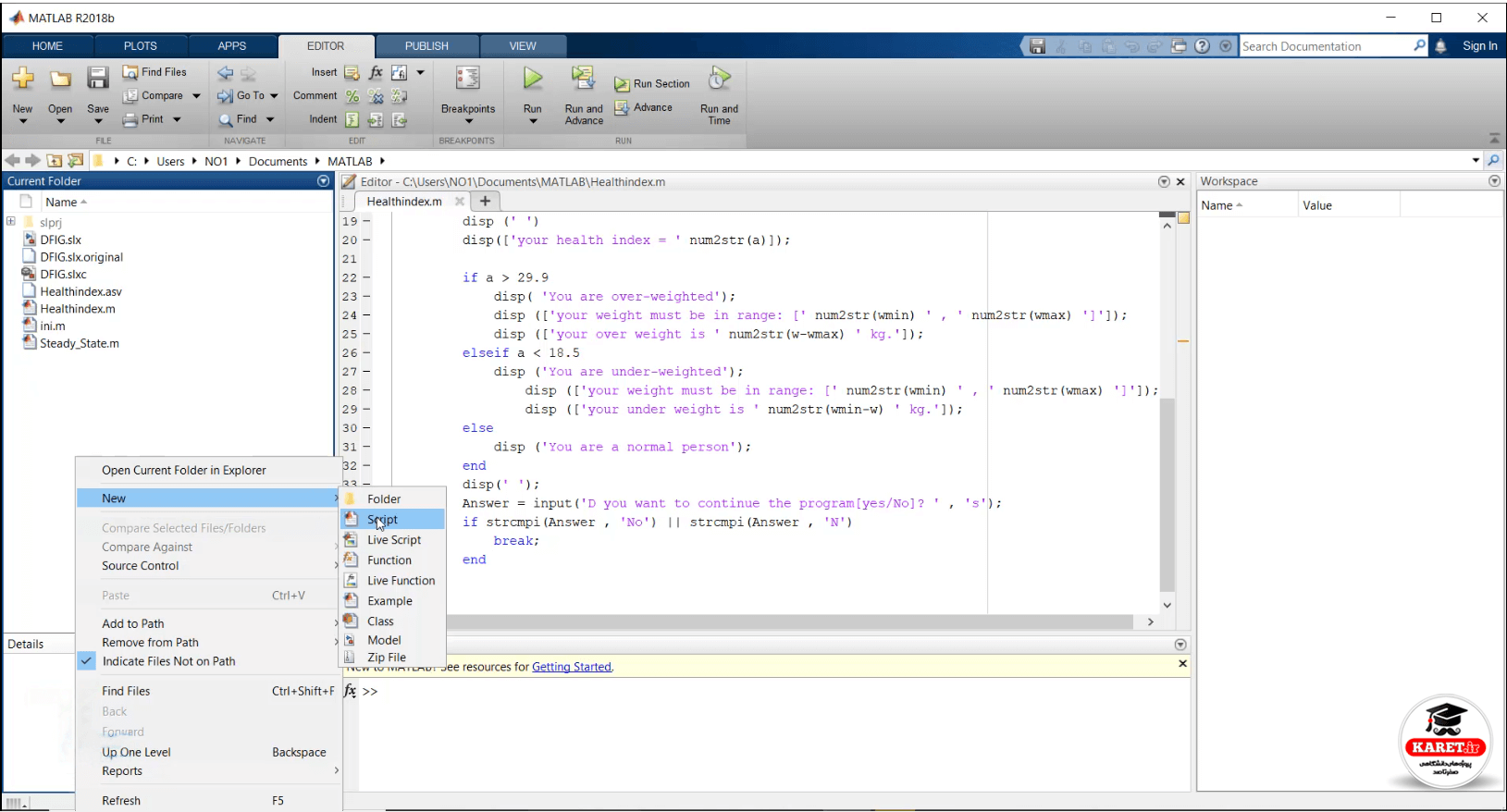
Task: Choose Class from the New submenu
Action: [x=393, y=621]
